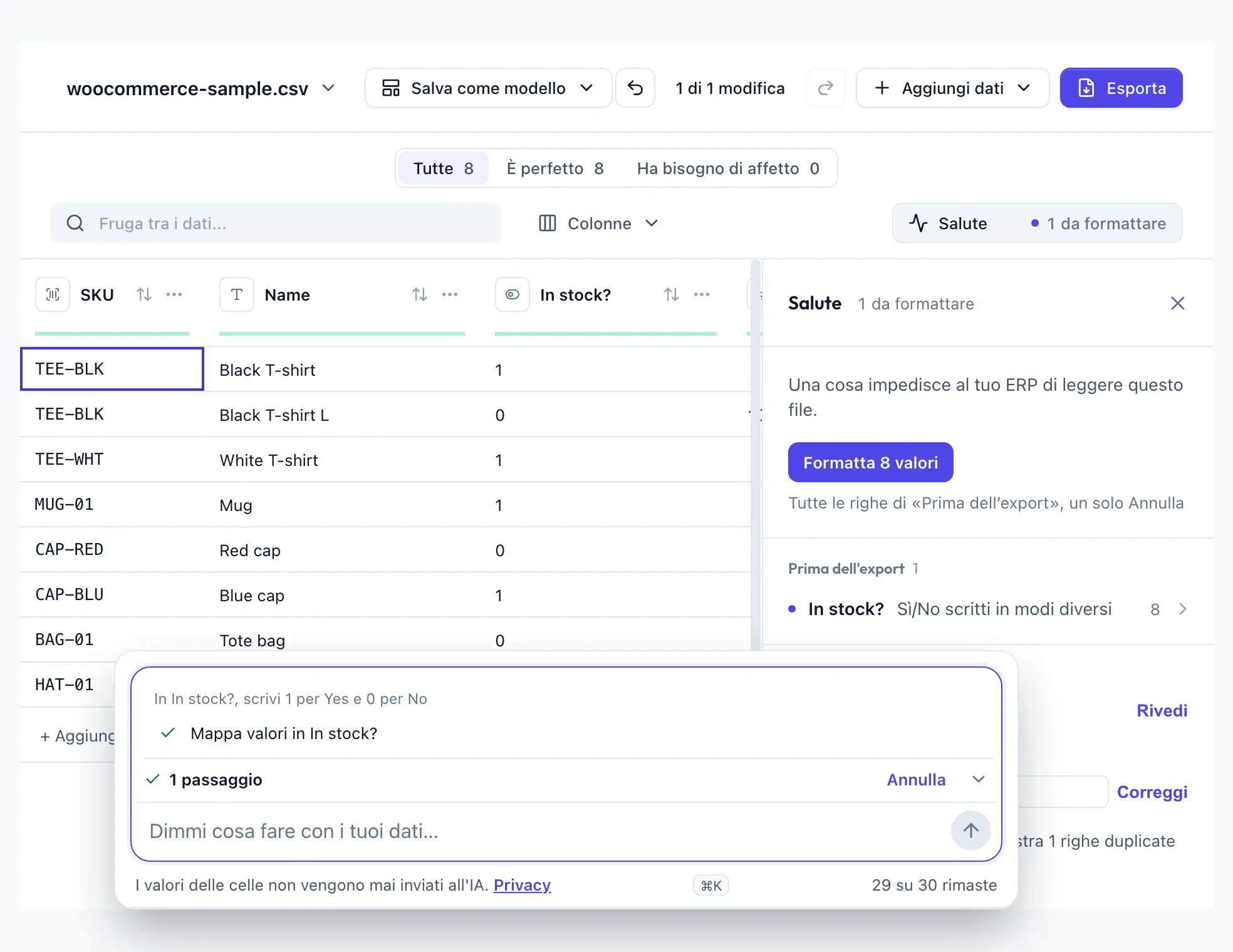Close the Salute panel
This screenshot has width=1233, height=952.
pos(1178,303)
